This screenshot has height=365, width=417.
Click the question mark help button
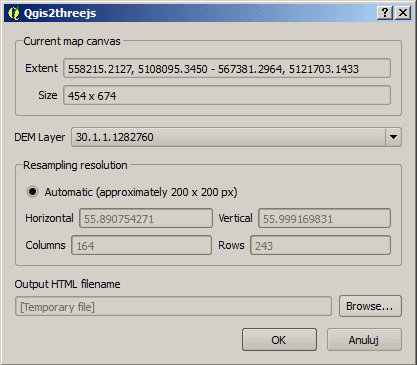click(x=385, y=13)
